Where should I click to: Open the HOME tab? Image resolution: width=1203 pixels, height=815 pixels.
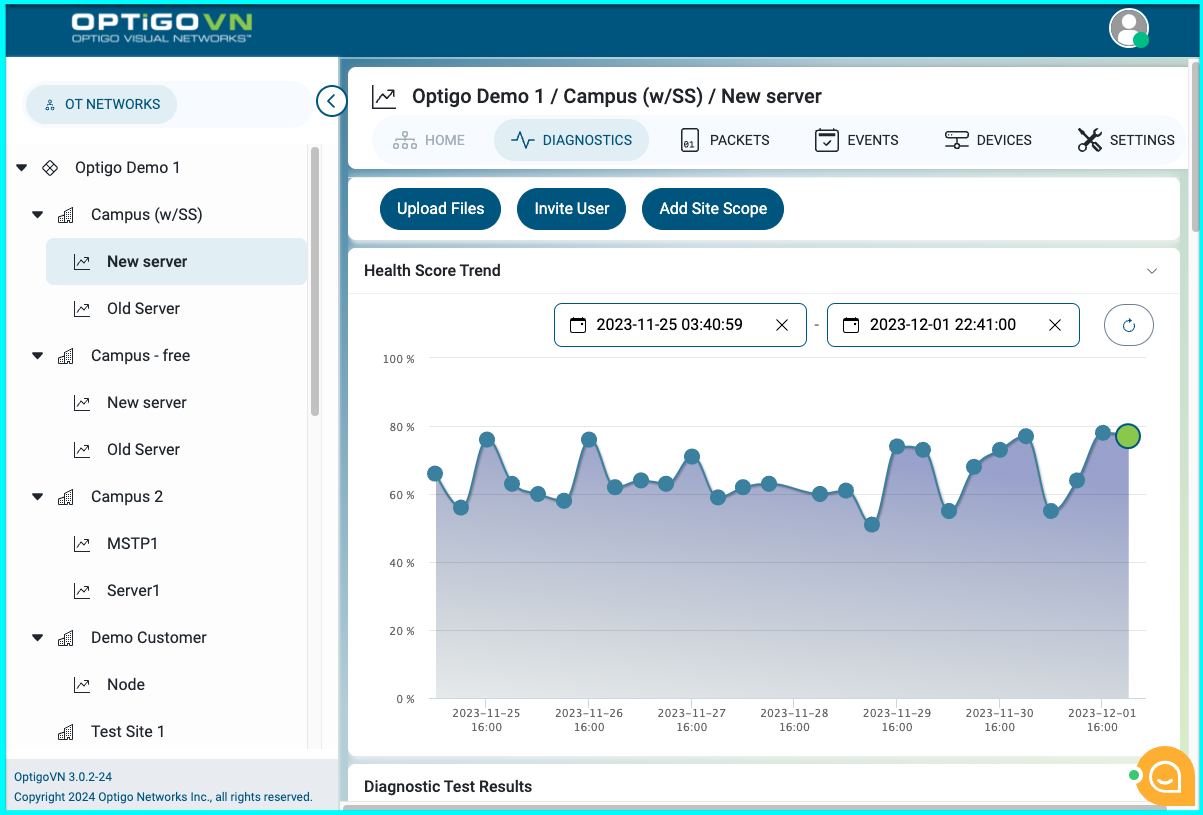pyautogui.click(x=429, y=140)
